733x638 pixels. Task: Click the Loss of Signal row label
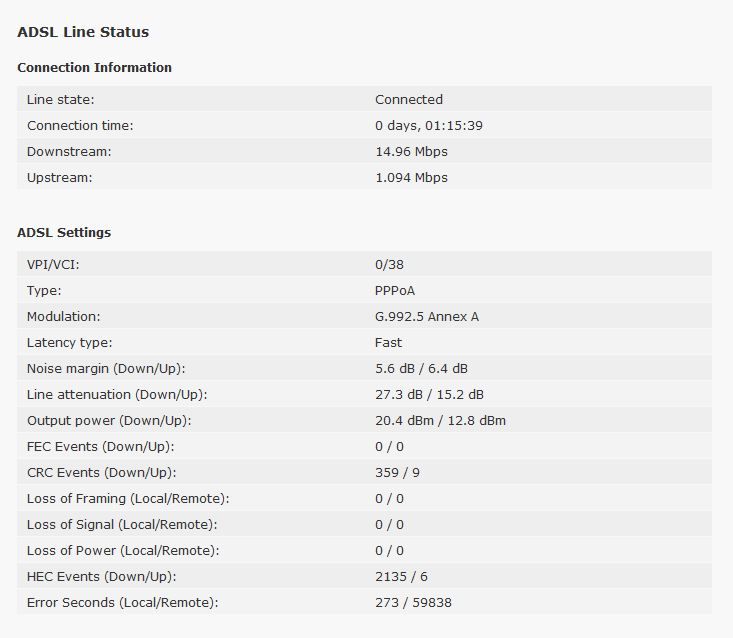(122, 525)
